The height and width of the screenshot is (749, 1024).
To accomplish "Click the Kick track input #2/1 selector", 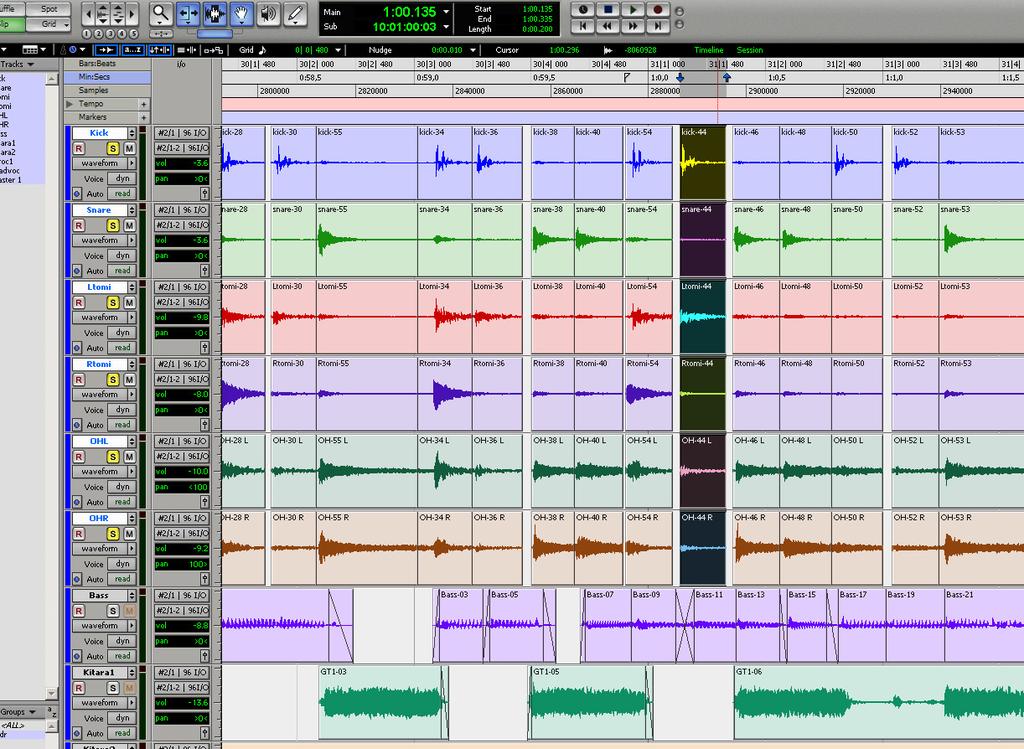I will 182,133.
